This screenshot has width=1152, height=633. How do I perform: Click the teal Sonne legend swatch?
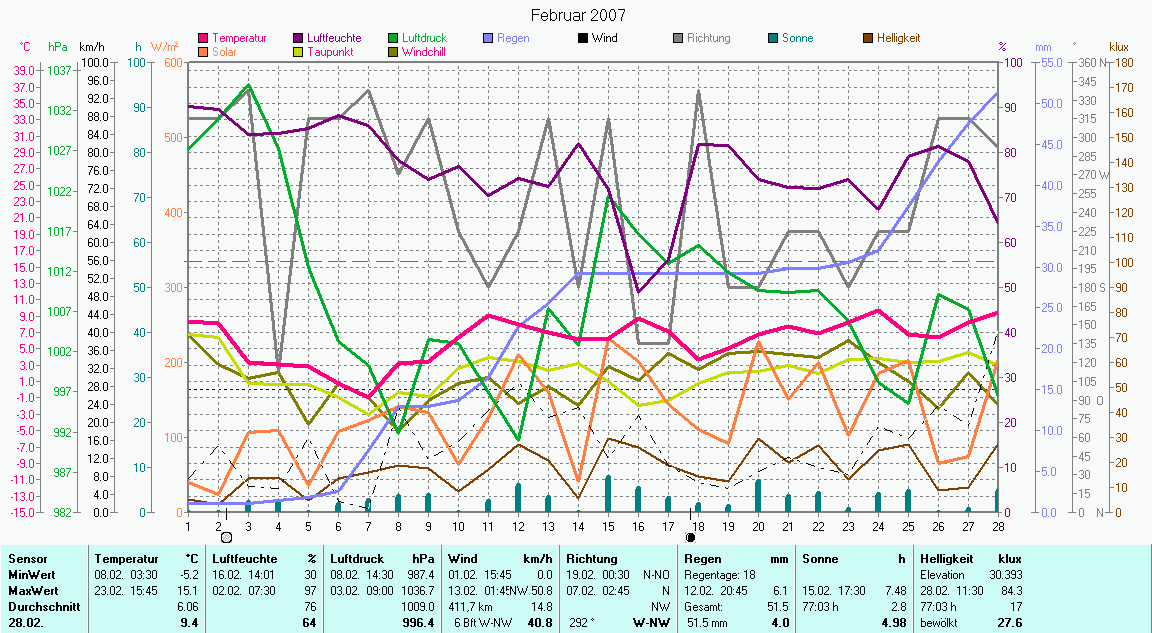(x=774, y=38)
